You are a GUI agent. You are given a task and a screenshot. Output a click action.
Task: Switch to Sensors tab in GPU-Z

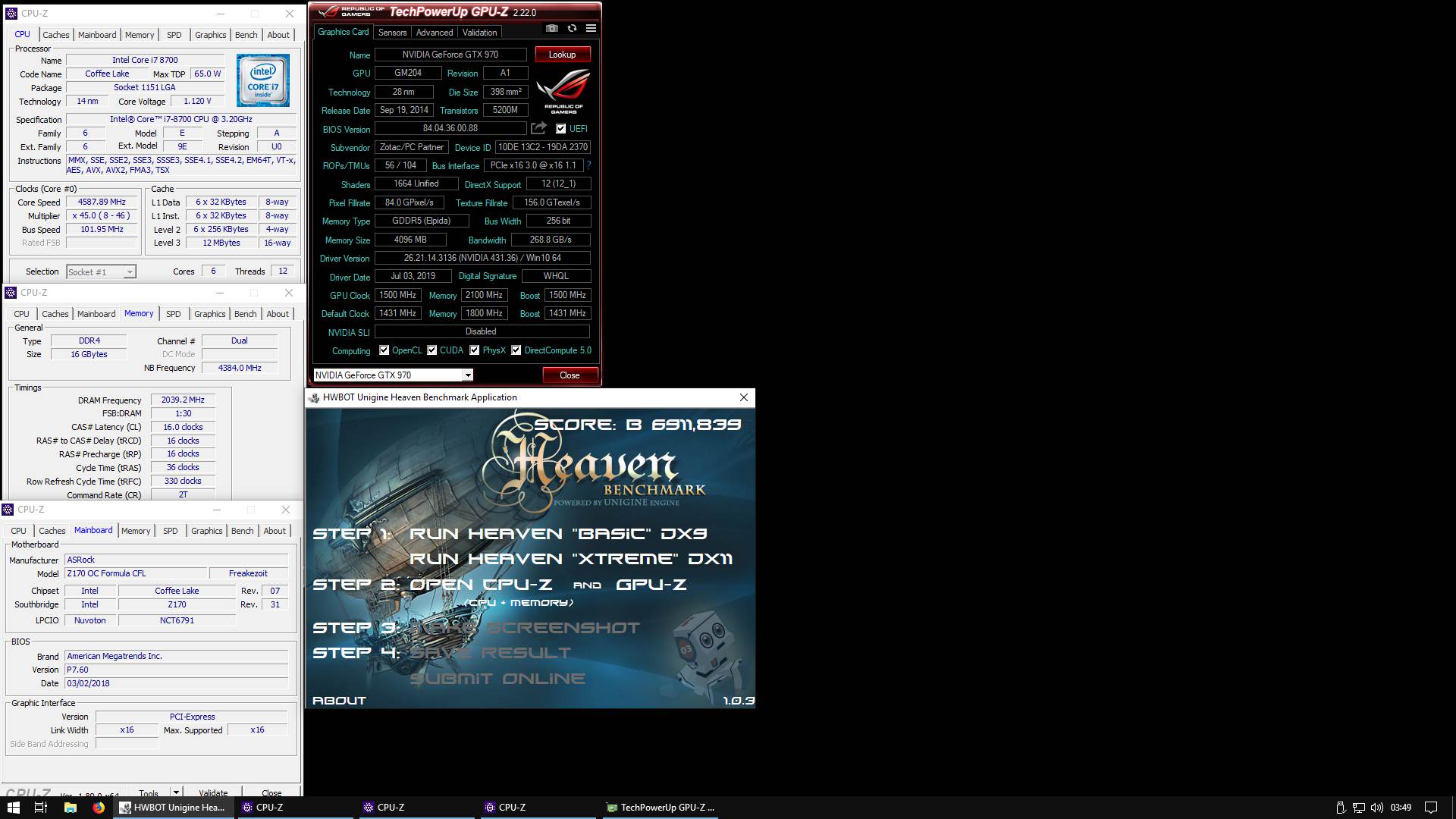click(x=392, y=33)
